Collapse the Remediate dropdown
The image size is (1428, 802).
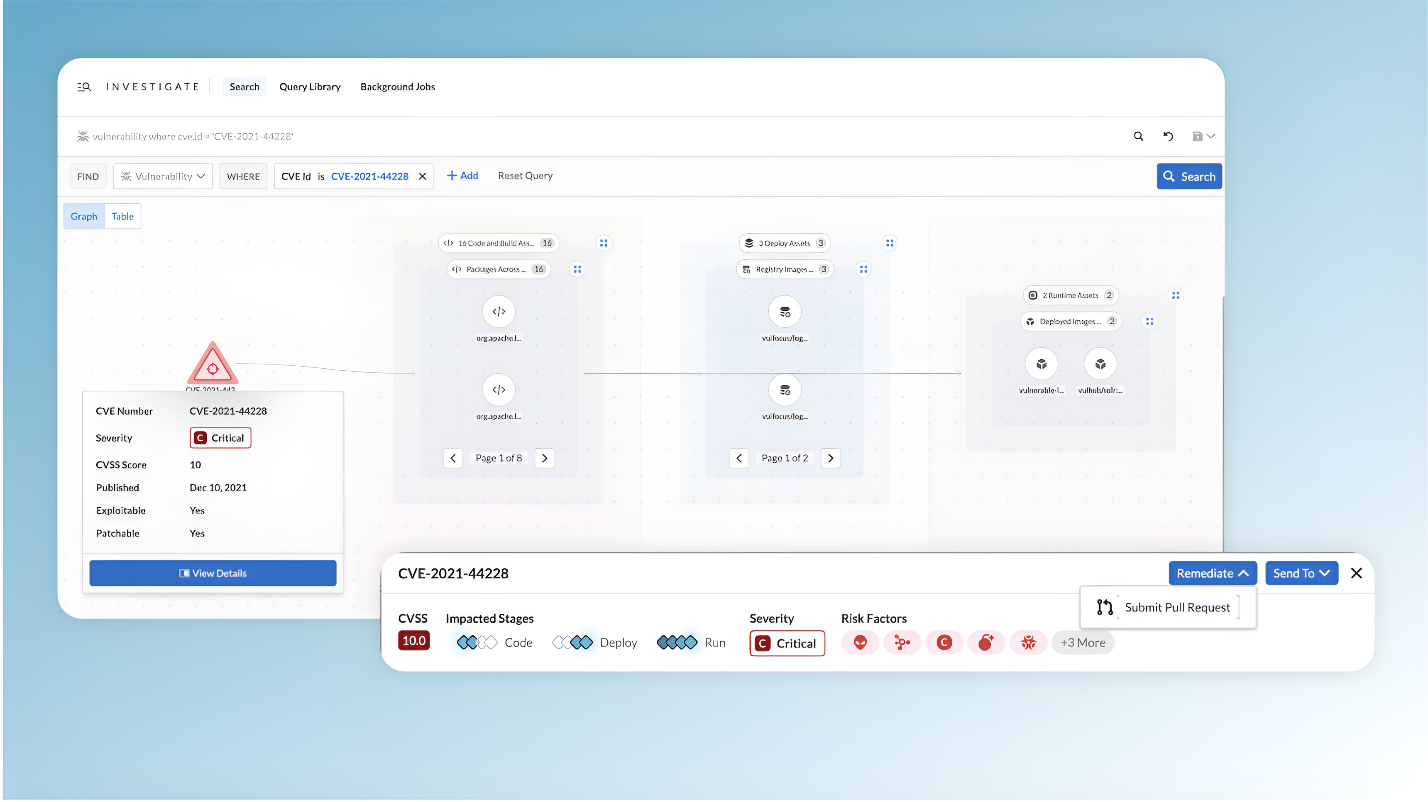click(1213, 573)
